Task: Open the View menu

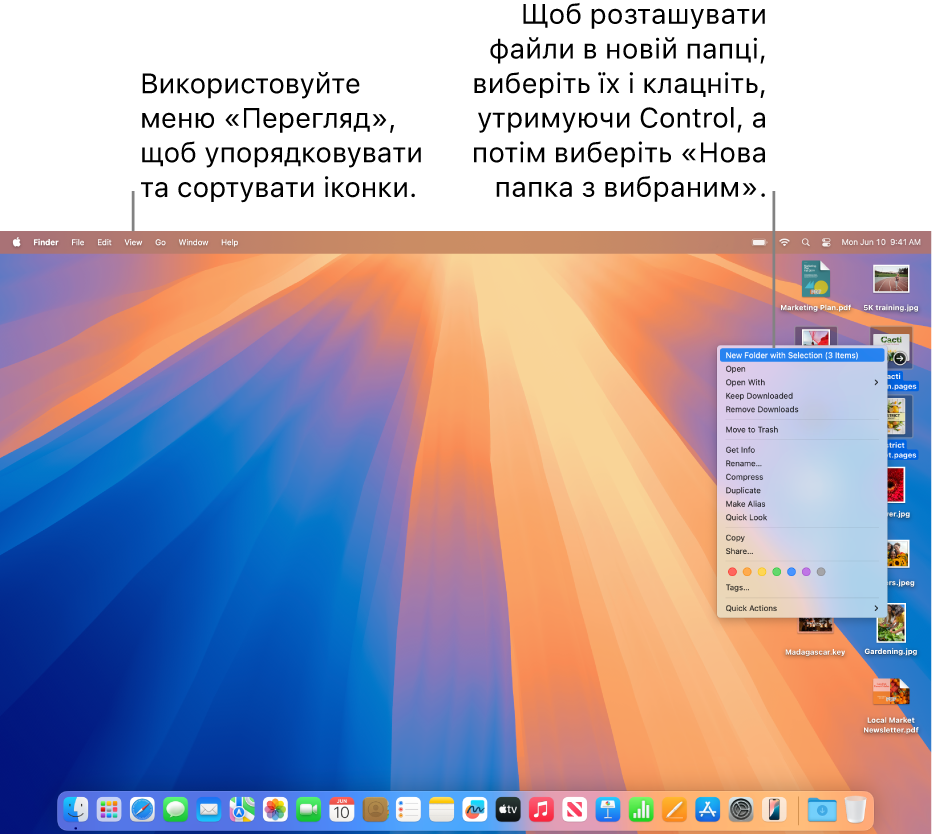Action: pyautogui.click(x=133, y=242)
